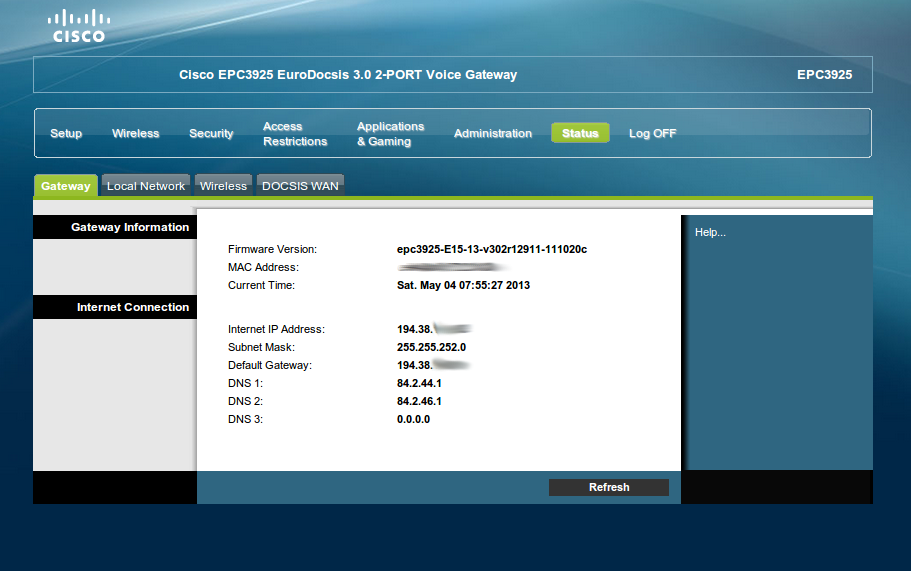Viewport: 911px width, 571px height.
Task: Click the Gateway Information section header
Action: (x=115, y=227)
